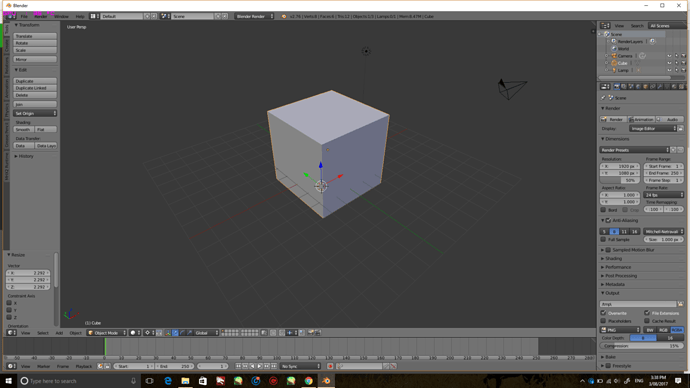Screen dimensions: 690x388
Task: Jump to first frame button
Action: [238, 366]
